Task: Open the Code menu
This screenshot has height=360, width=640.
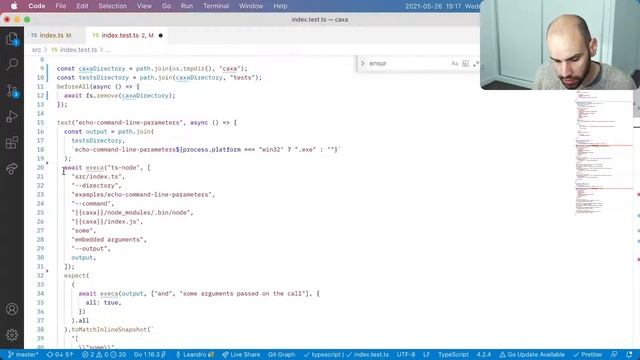Action: point(37,6)
